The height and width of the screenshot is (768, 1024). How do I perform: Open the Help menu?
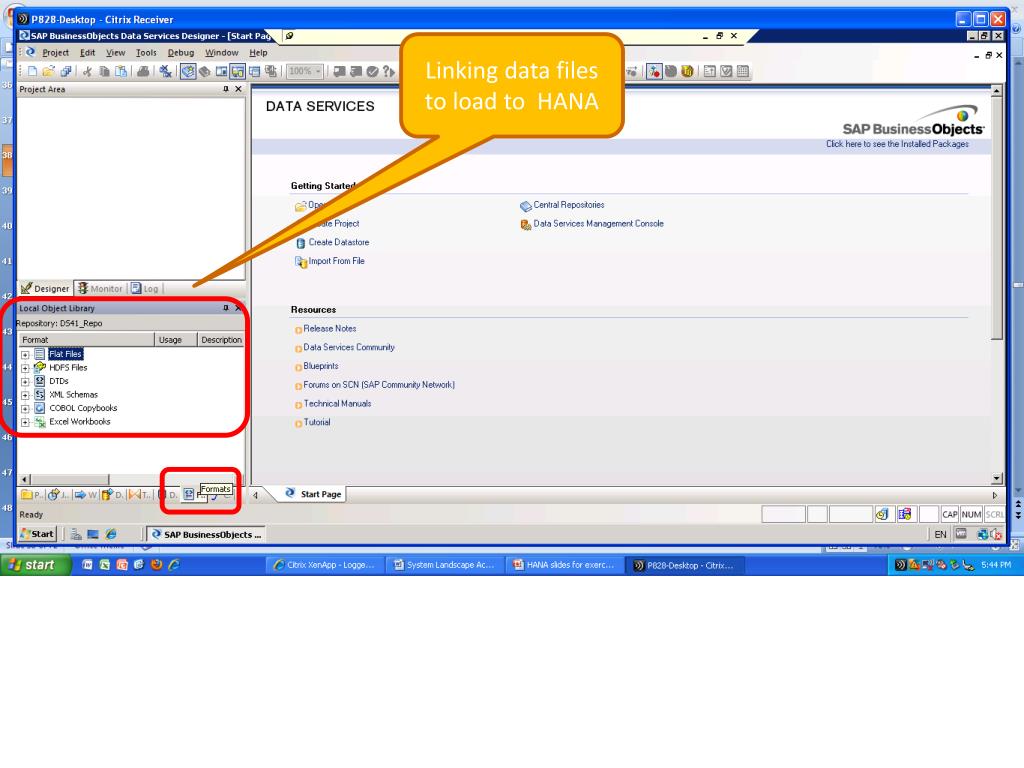[x=259, y=53]
